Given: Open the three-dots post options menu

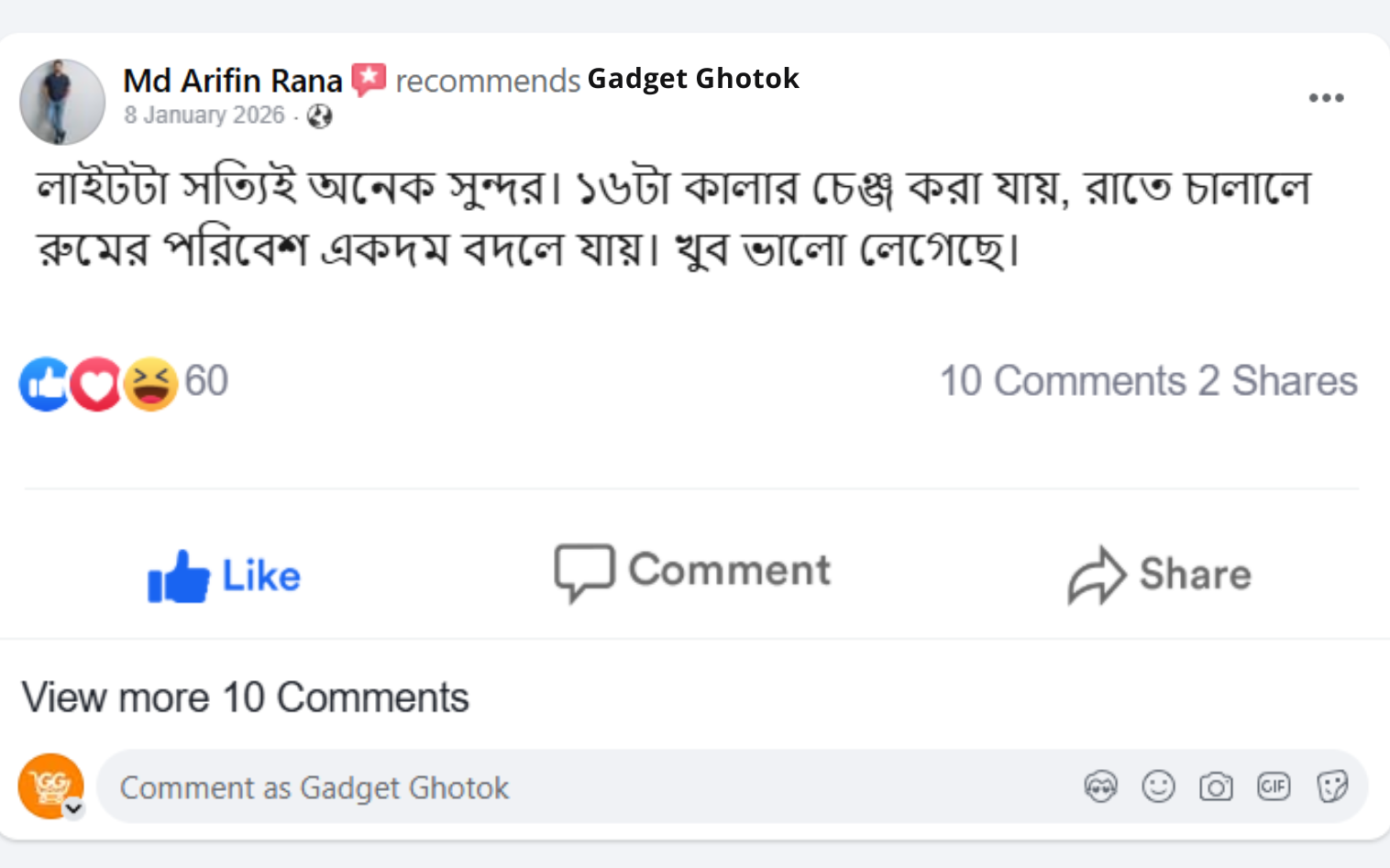Looking at the screenshot, I should point(1326,98).
